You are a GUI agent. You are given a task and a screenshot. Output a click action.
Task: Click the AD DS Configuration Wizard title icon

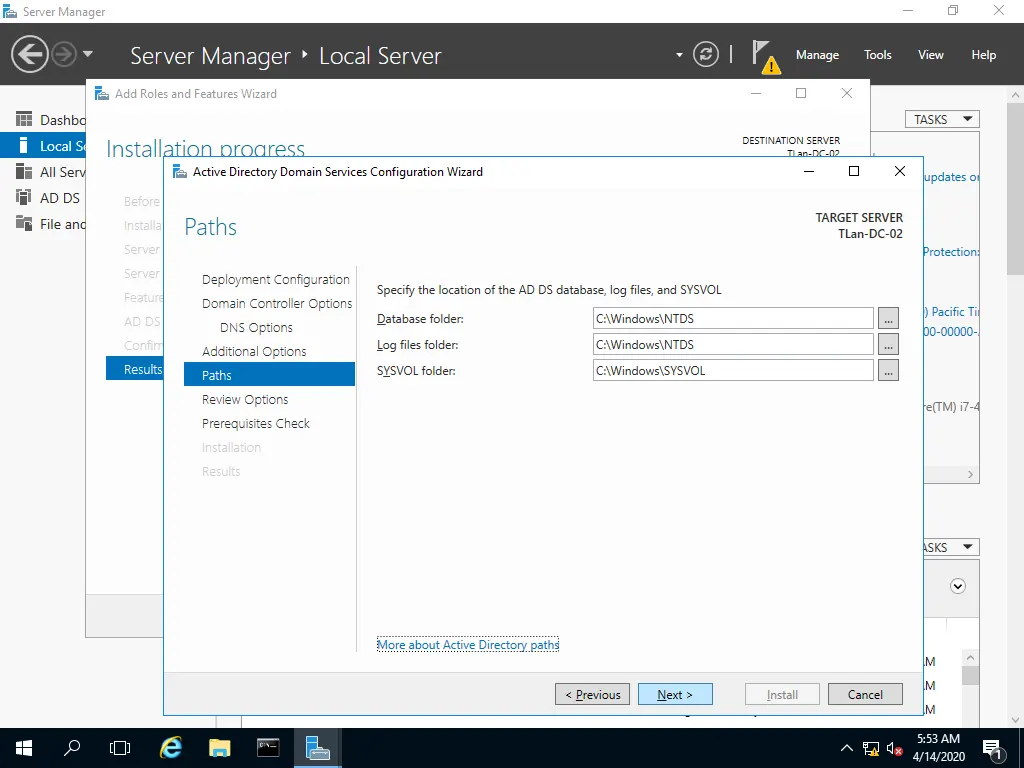tap(180, 172)
